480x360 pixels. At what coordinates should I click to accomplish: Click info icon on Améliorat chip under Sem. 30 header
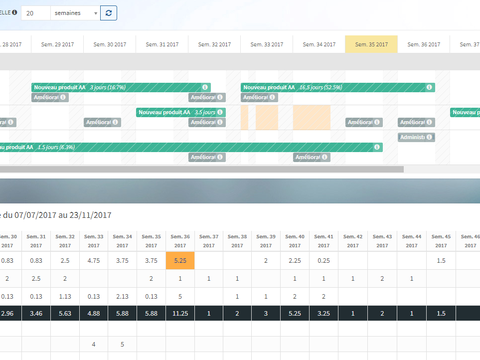tap(115, 122)
